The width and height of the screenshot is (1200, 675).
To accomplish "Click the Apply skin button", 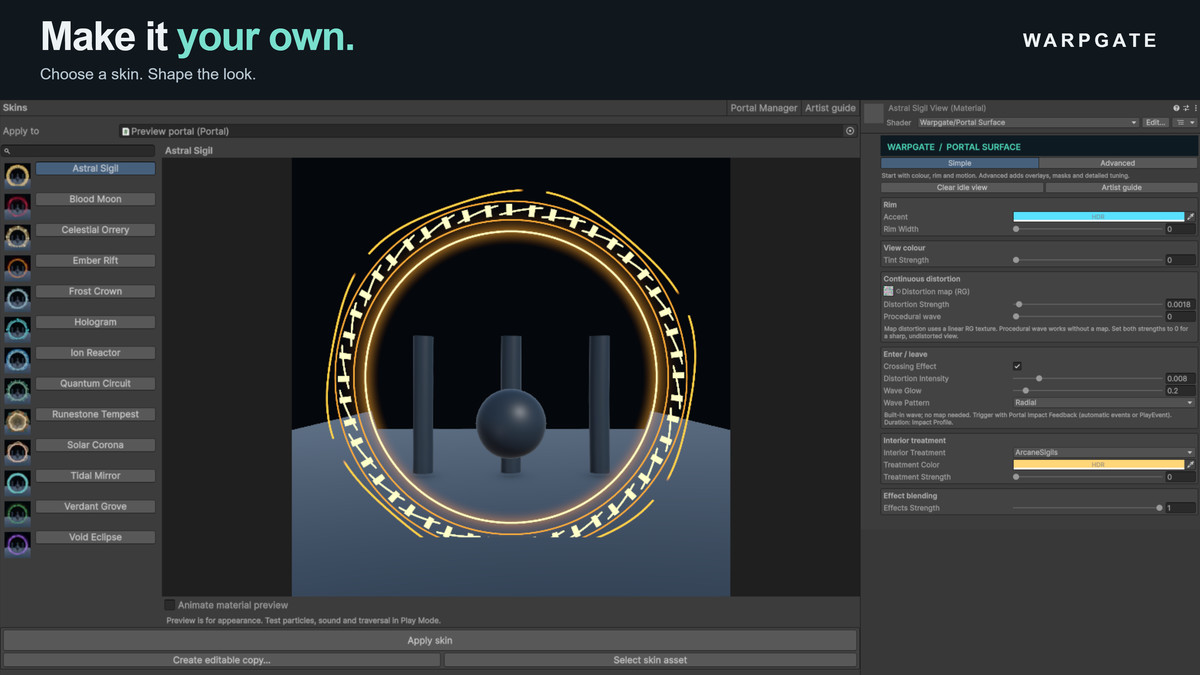I will (430, 640).
